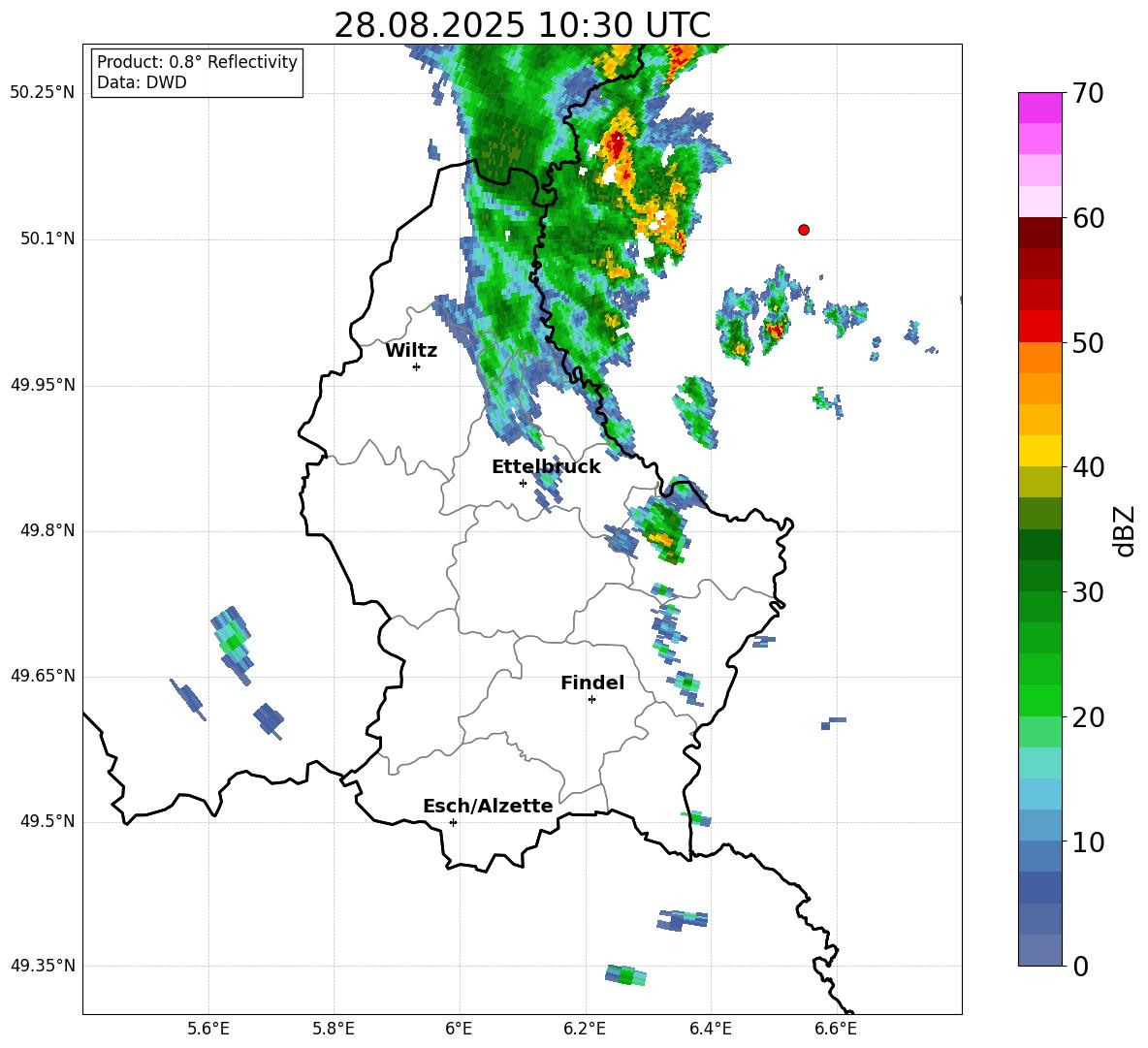This screenshot has height=1048, width=1148.
Task: Click the Esch/Alzette cross marker
Action: pos(453,822)
